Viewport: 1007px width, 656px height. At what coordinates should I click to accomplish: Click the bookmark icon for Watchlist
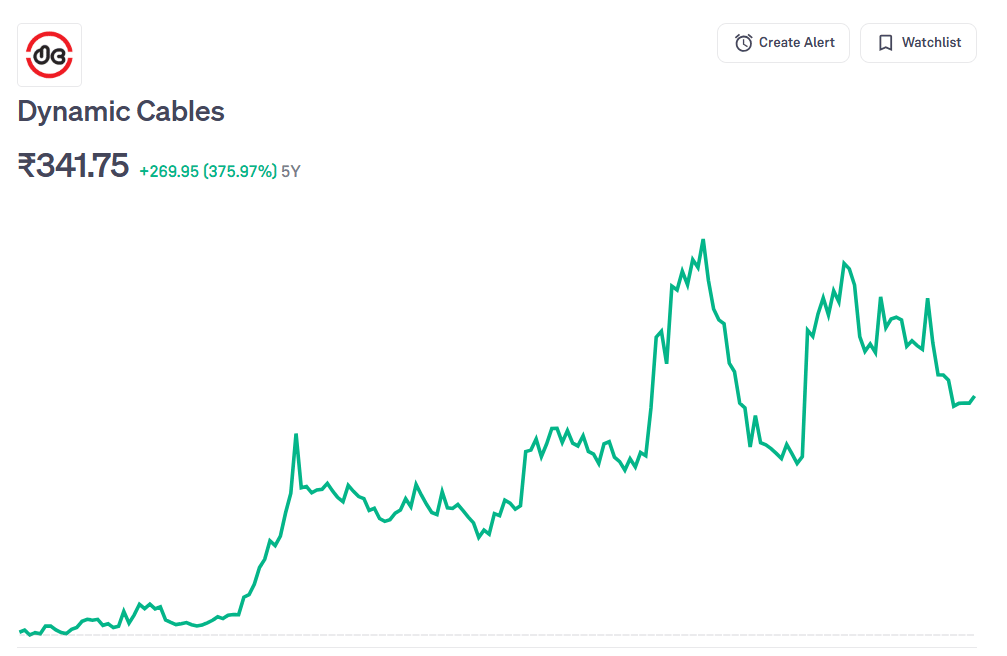885,43
